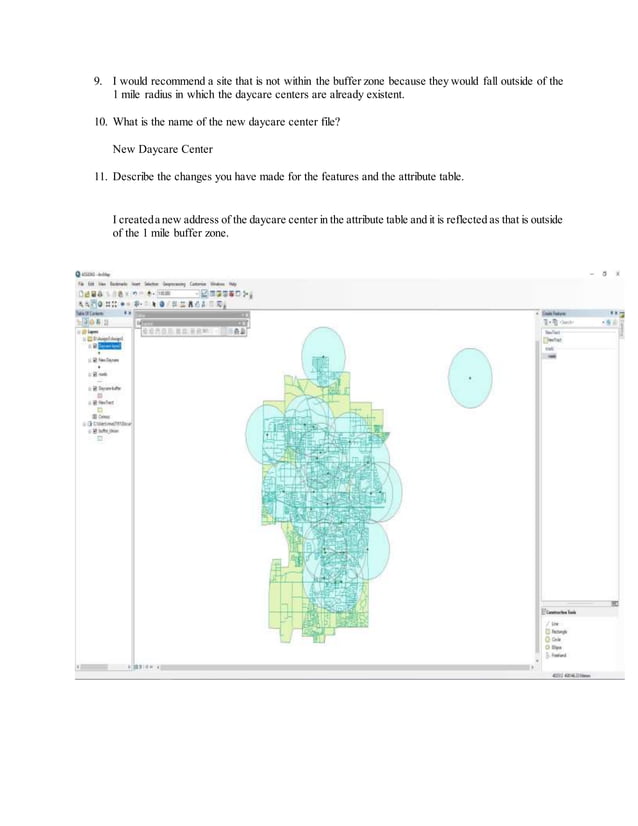The height and width of the screenshot is (826, 638).
Task: Select the Identify blue info tool
Action: (161, 304)
